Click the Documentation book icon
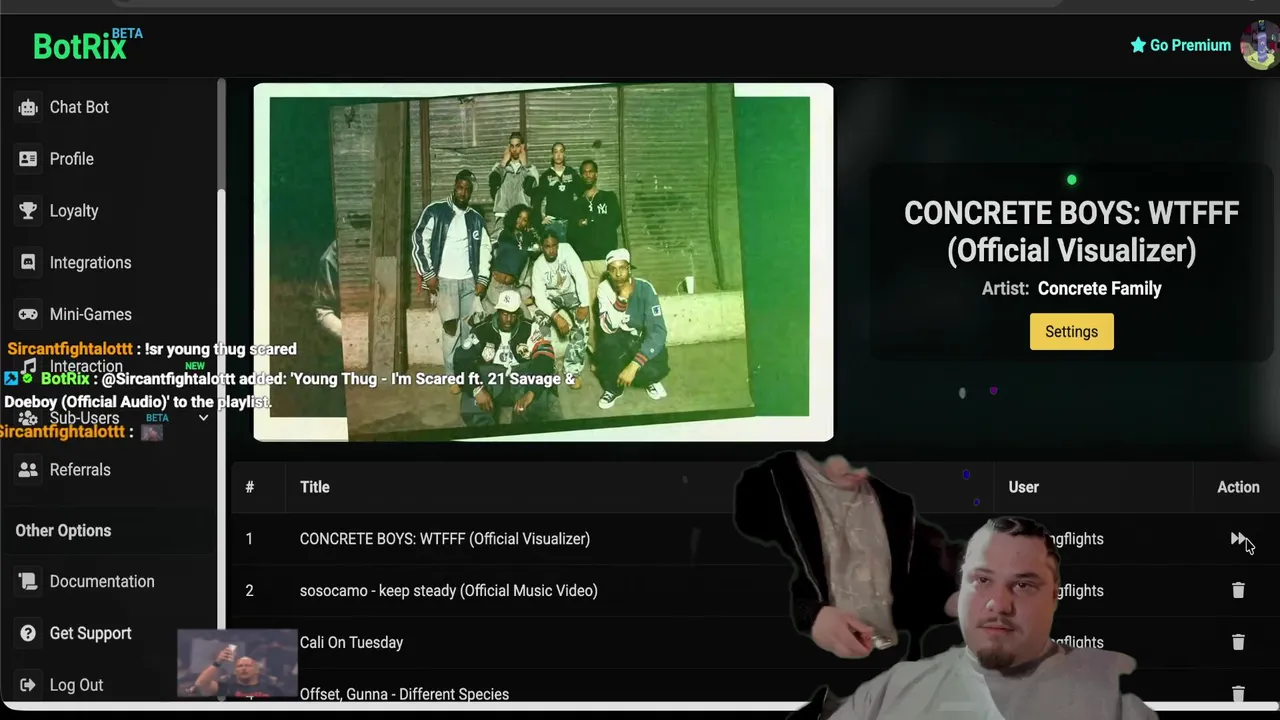This screenshot has height=720, width=1280. coord(28,581)
